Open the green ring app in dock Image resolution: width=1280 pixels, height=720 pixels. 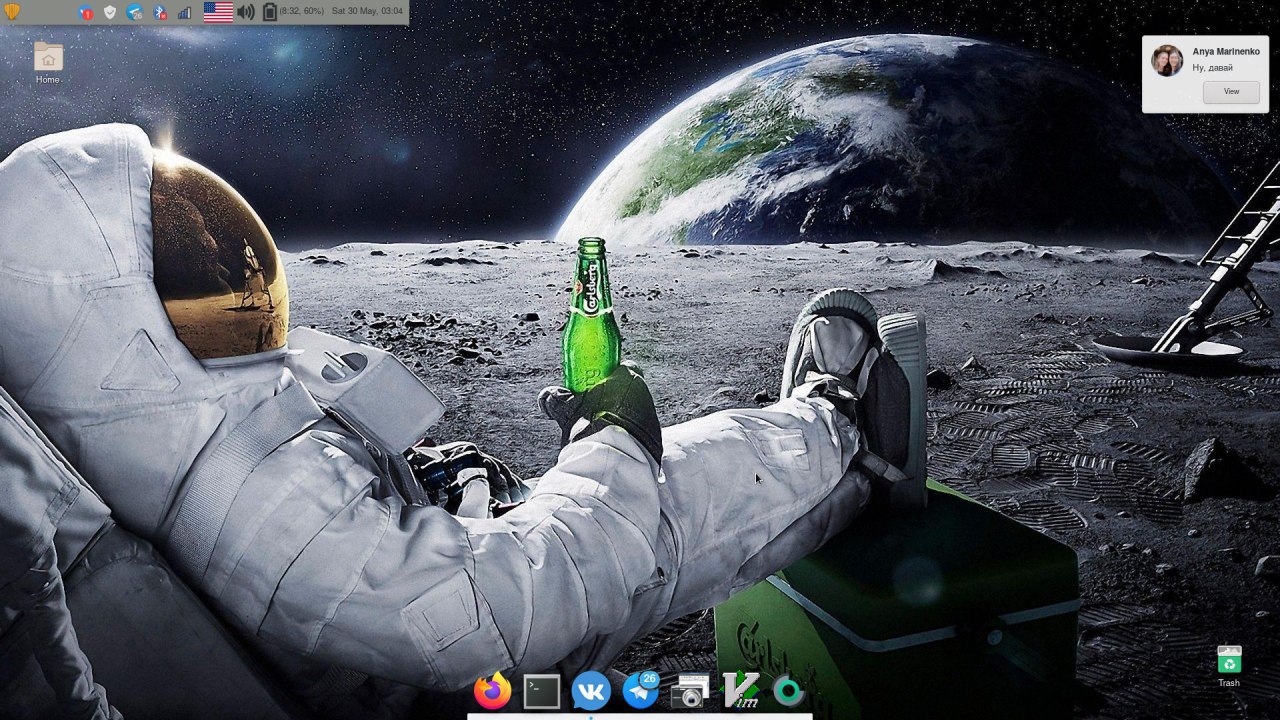(789, 691)
